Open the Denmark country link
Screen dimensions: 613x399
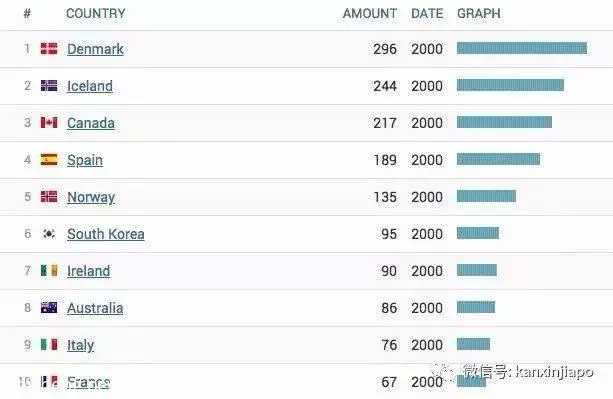[x=95, y=49]
